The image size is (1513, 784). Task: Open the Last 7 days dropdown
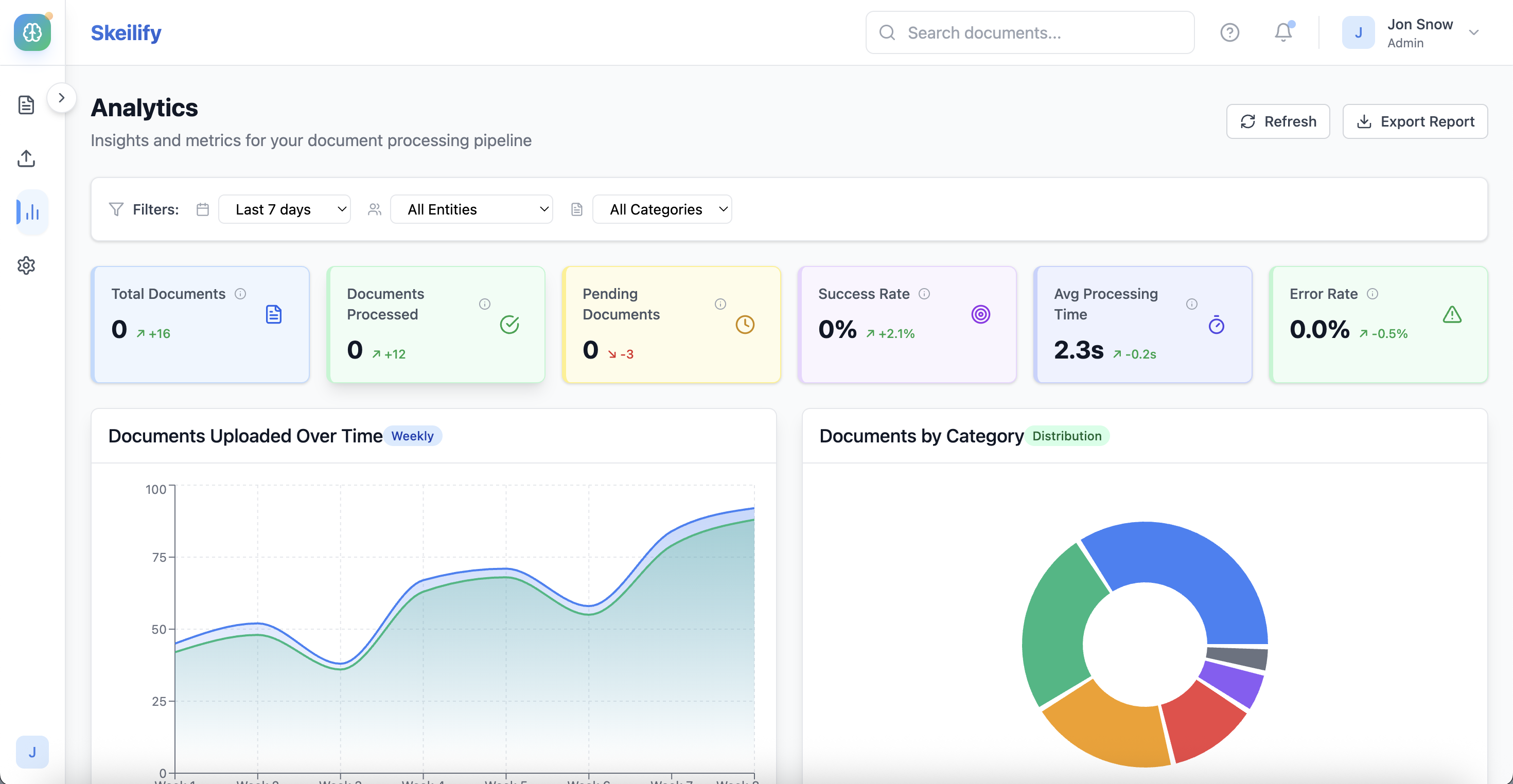(284, 210)
